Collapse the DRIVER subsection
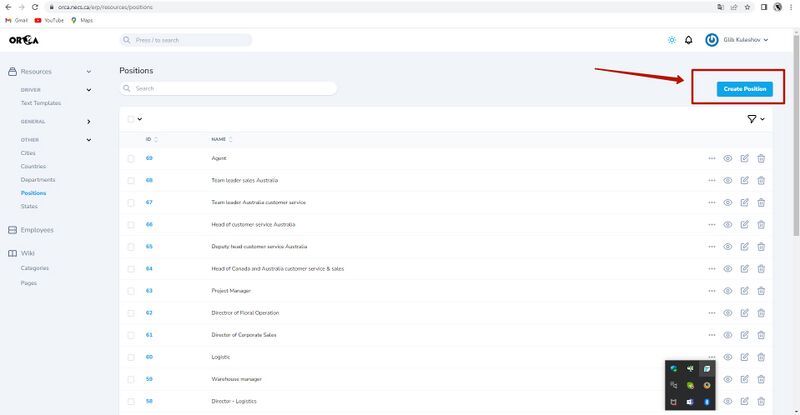This screenshot has height=415, width=800. pyautogui.click(x=89, y=90)
